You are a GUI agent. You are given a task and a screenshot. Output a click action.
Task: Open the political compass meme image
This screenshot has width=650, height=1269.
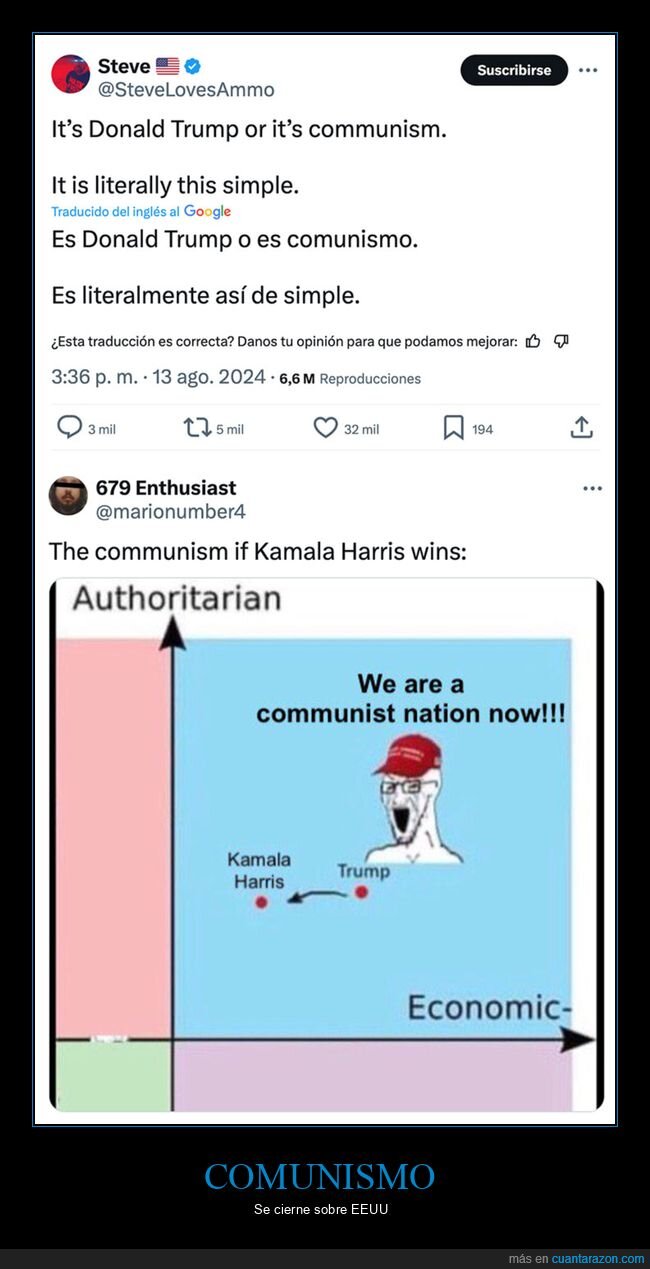(x=326, y=844)
